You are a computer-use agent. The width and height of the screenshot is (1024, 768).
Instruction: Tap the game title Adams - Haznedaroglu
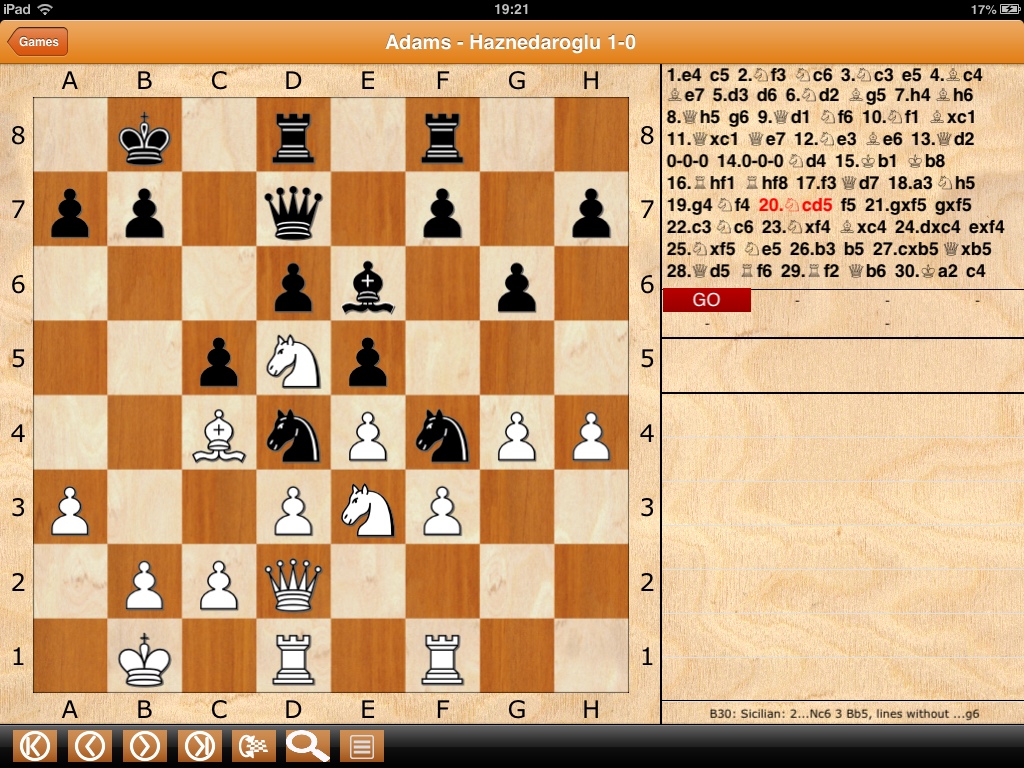pos(511,43)
